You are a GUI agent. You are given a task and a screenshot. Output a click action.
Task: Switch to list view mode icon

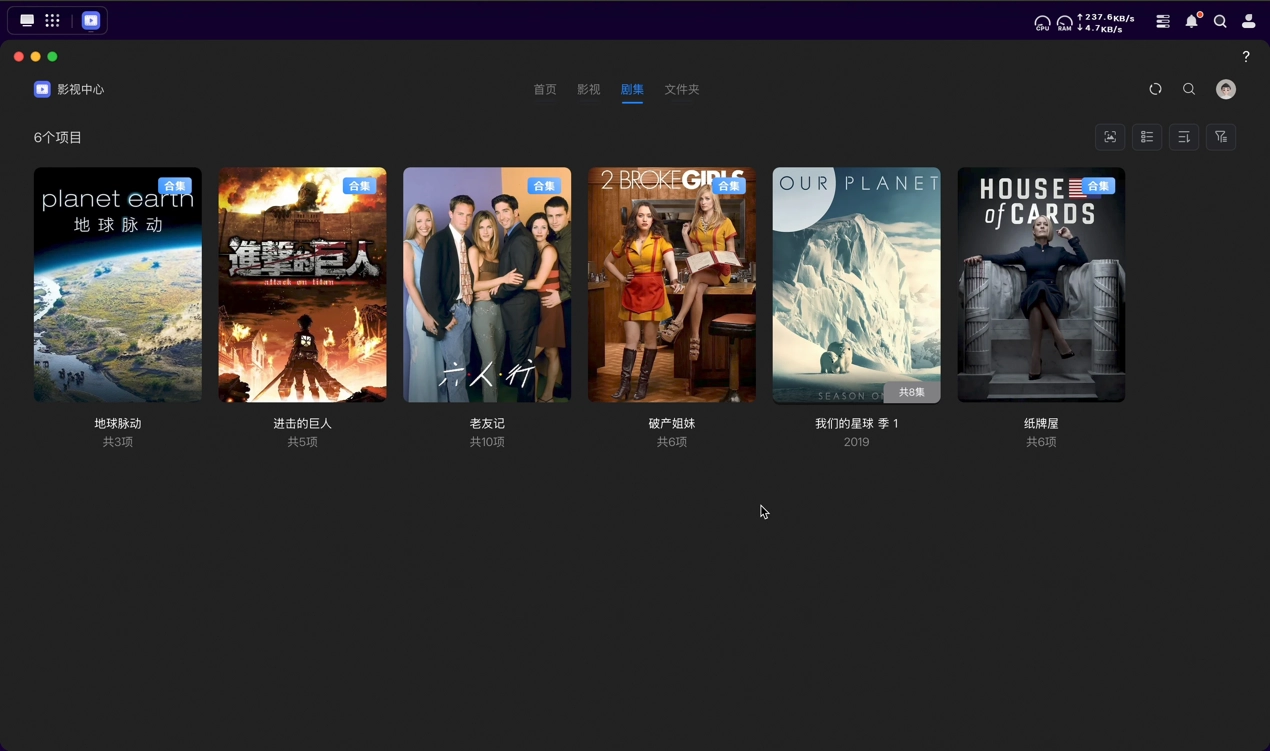(x=1147, y=137)
